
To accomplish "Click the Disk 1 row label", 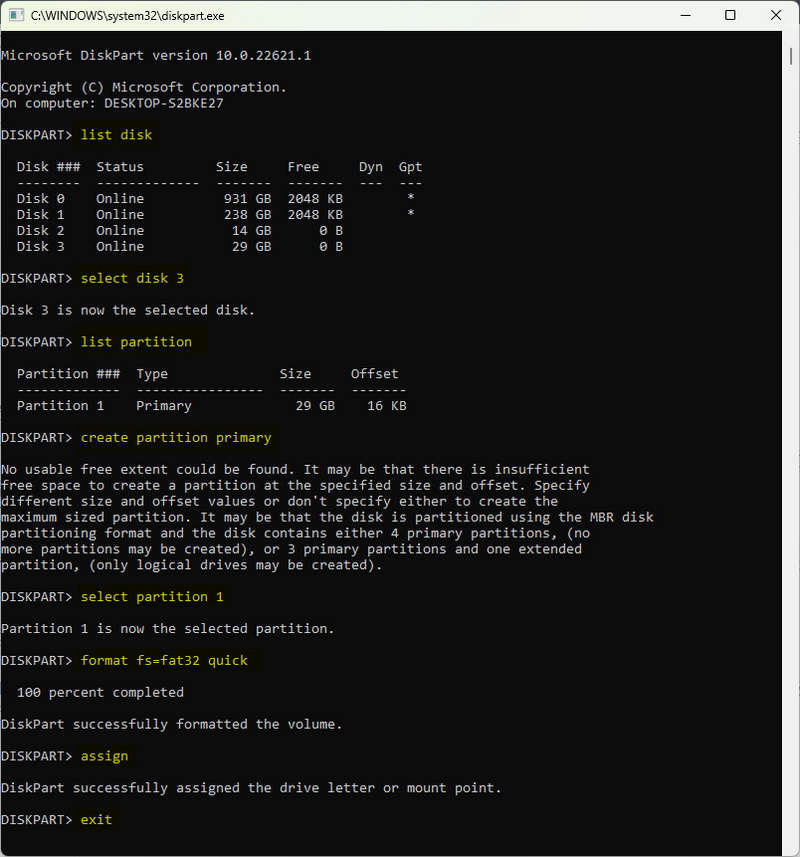I will point(40,214).
